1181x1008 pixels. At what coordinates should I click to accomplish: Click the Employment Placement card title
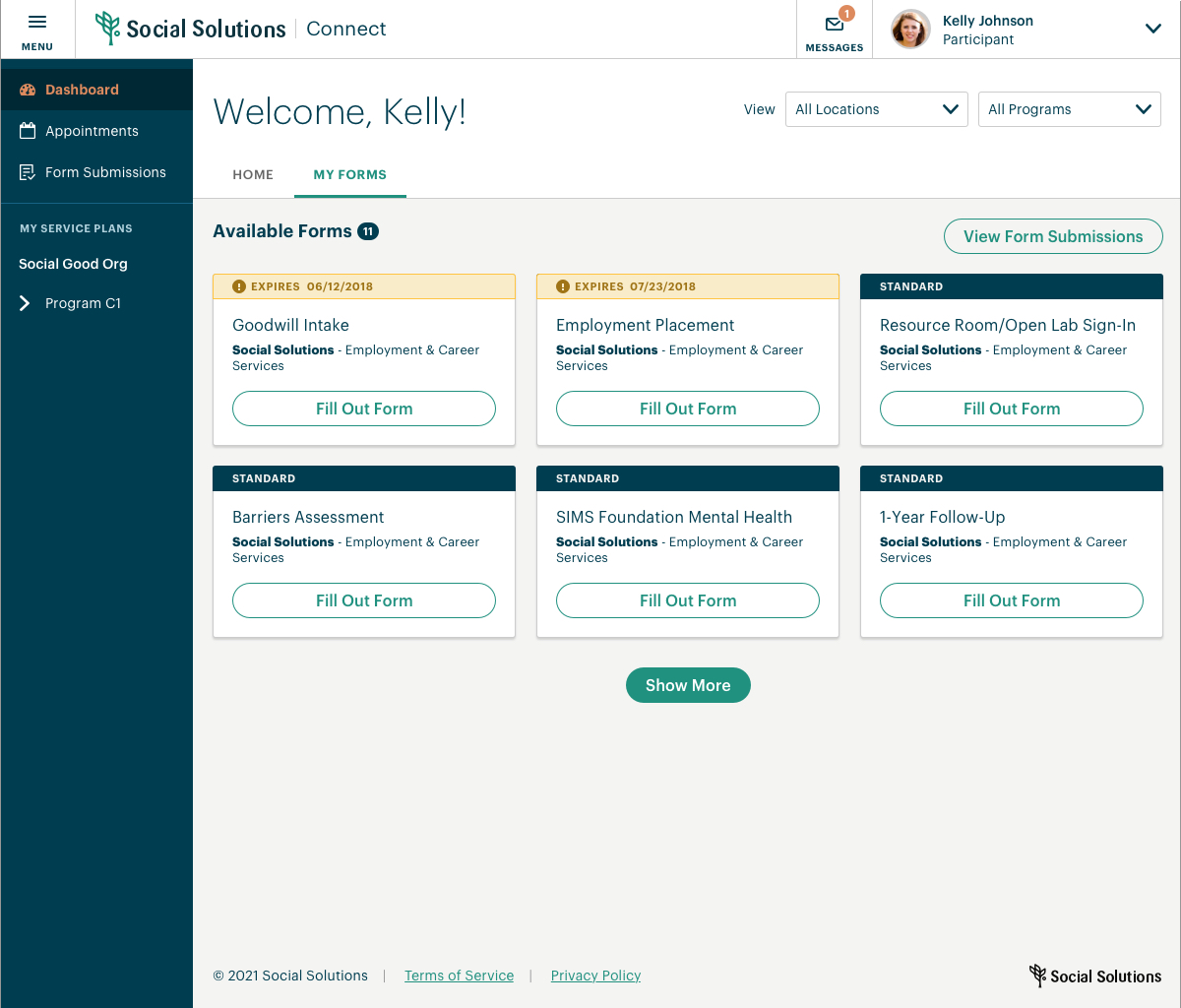[x=645, y=325]
